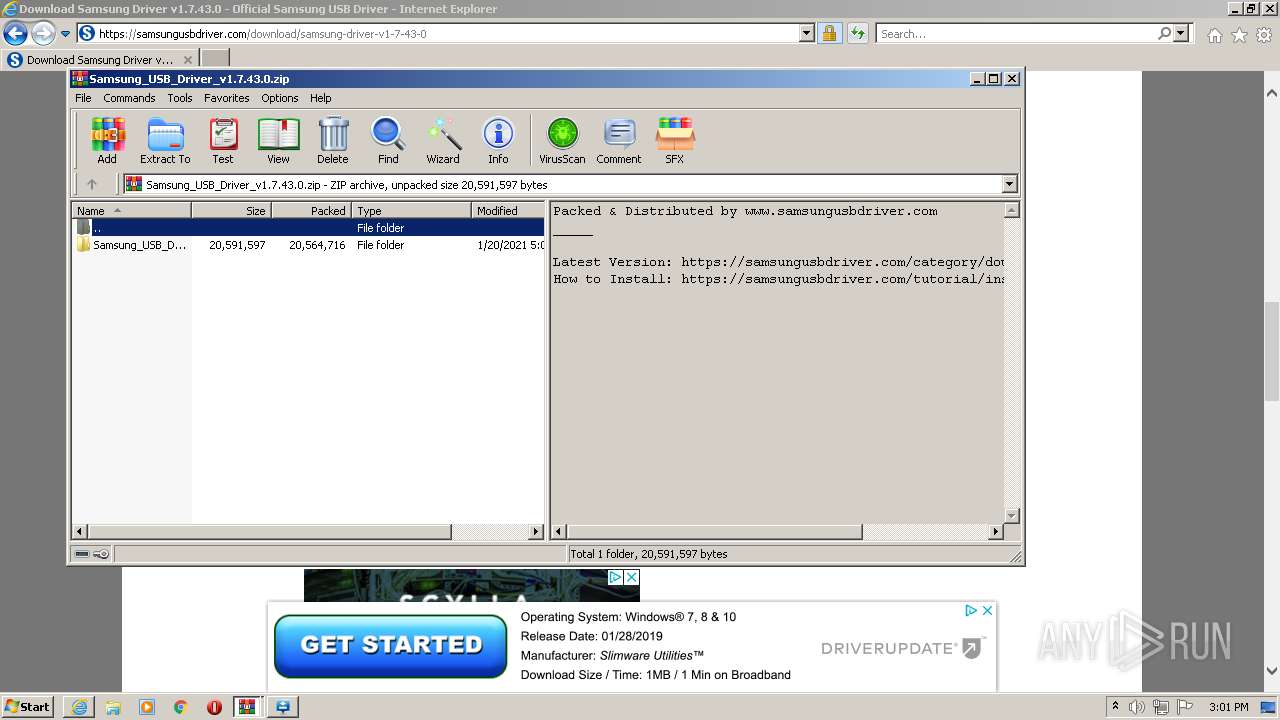This screenshot has width=1280, height=720.
Task: Click the comment pane scroll up arrow
Action: click(x=1011, y=210)
